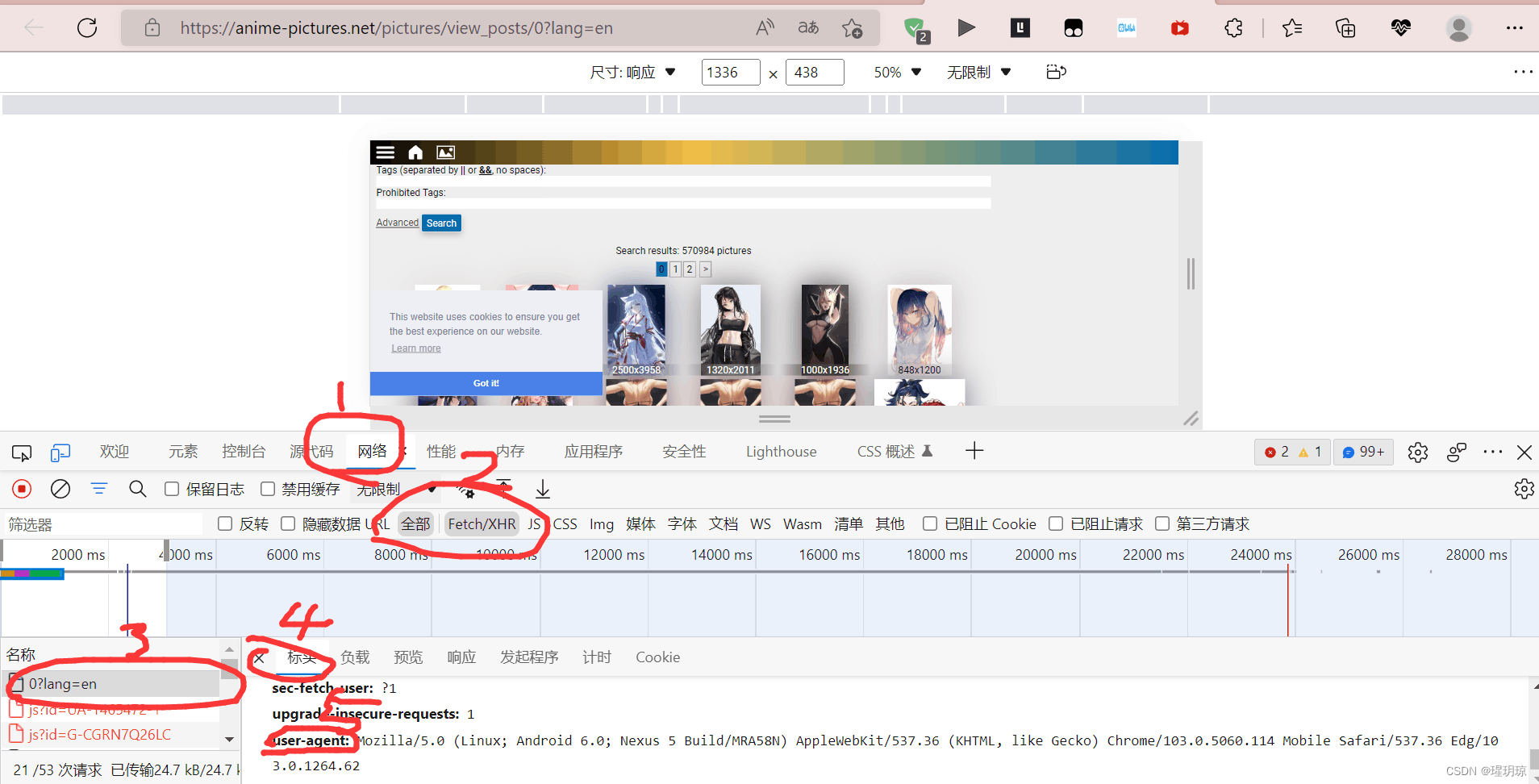
Task: Open the Collections icon
Action: point(1345,28)
